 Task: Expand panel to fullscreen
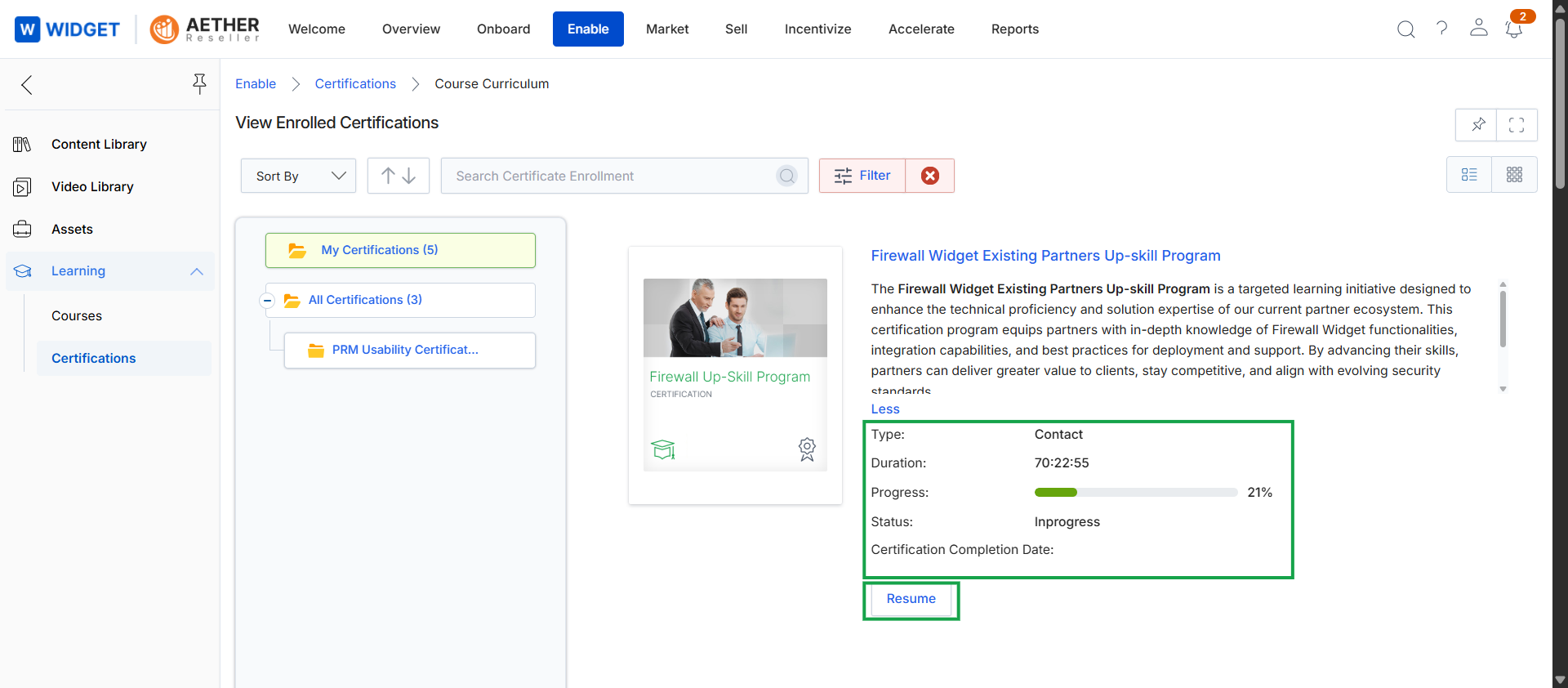click(1517, 125)
